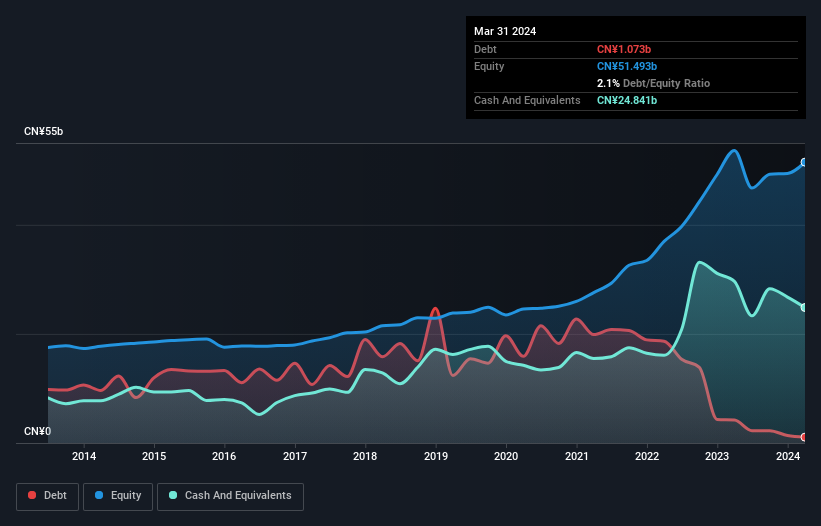Click the red debt spike peak at 2019
Viewport: 821px width, 526px height.
pyautogui.click(x=435, y=309)
